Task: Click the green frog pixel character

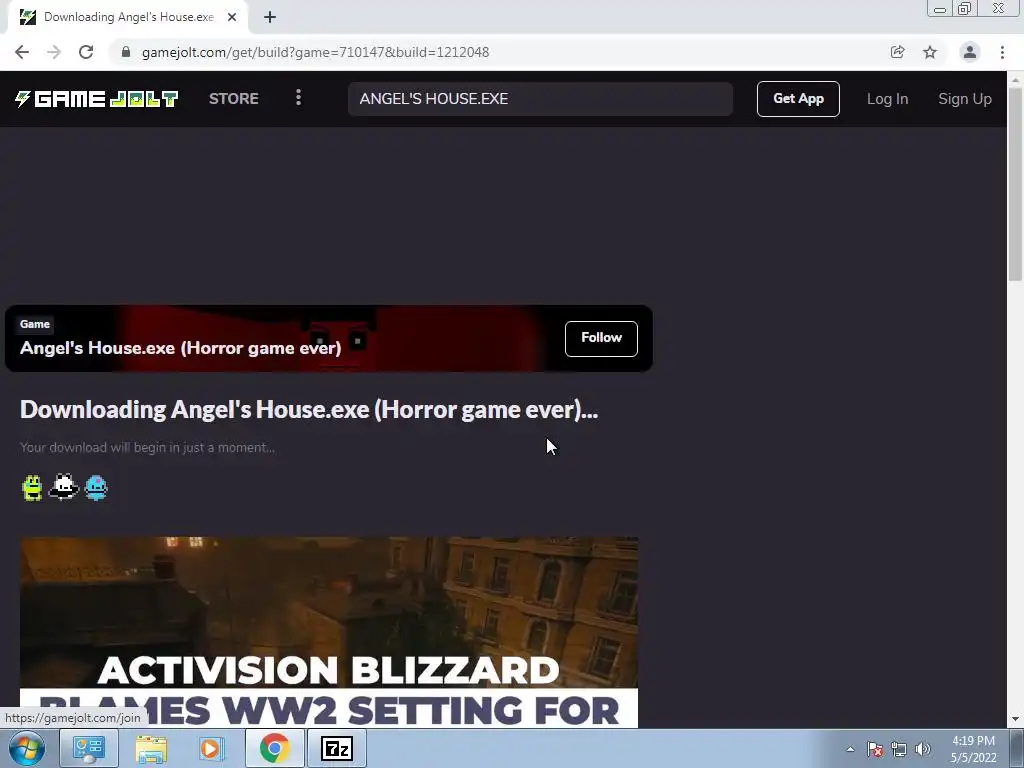Action: [32, 487]
